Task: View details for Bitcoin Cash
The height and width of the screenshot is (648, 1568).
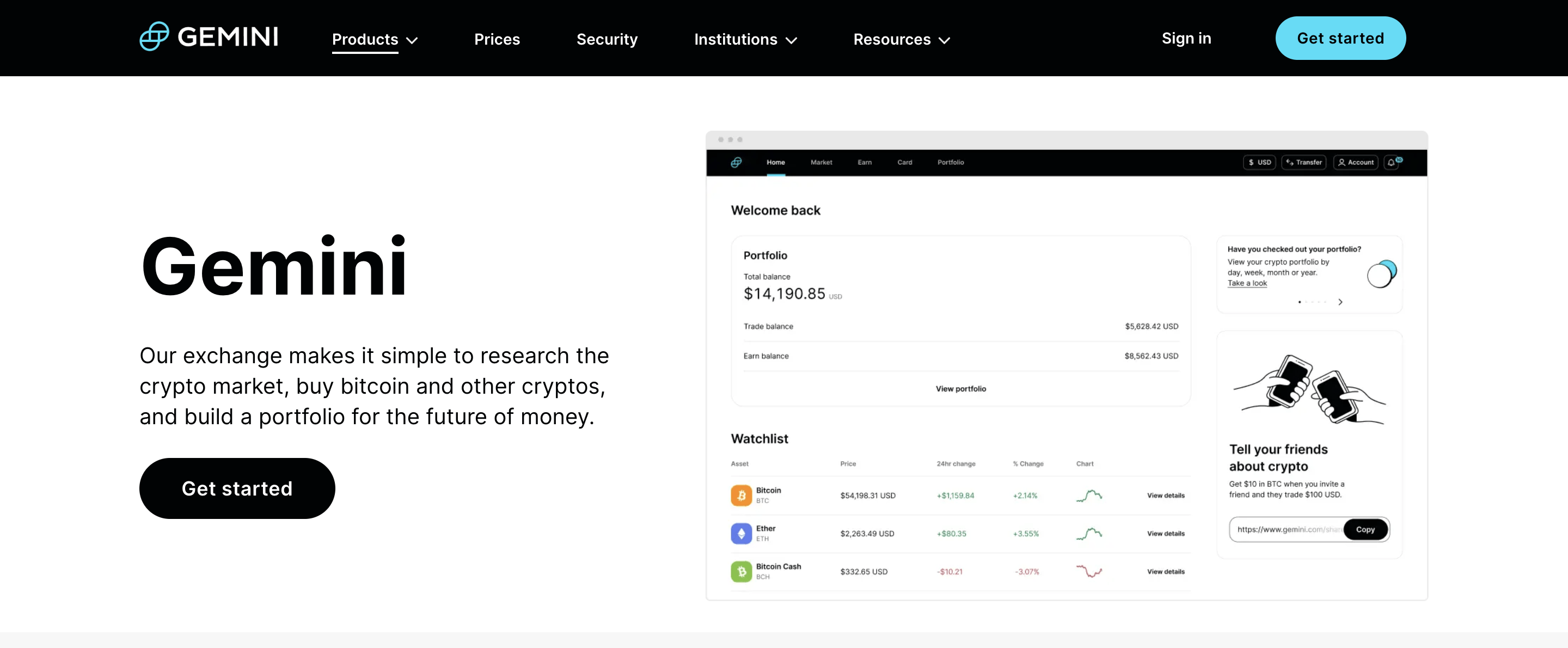Action: point(1166,572)
